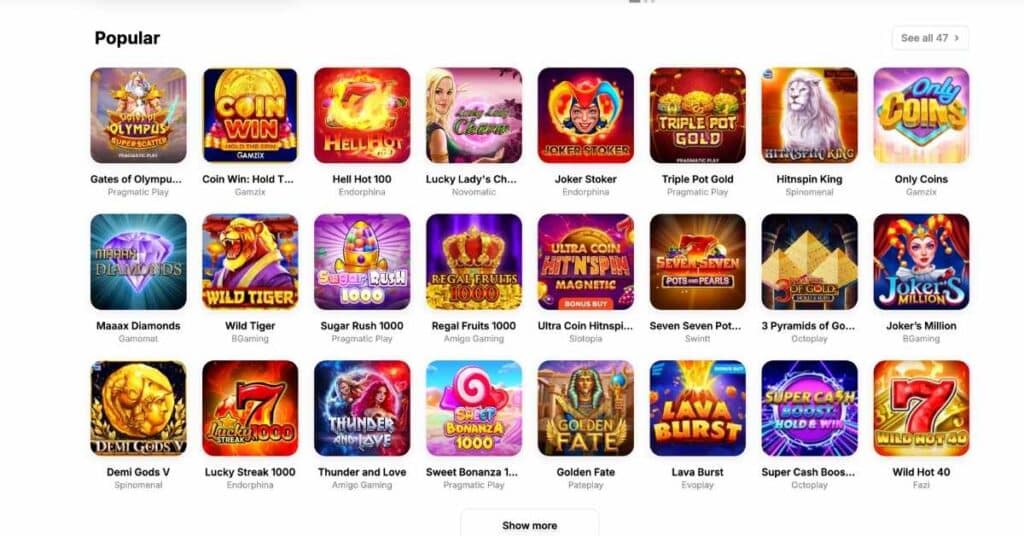Launch the Wild Tiger game icon
Image resolution: width=1024 pixels, height=536 pixels.
[x=250, y=262]
